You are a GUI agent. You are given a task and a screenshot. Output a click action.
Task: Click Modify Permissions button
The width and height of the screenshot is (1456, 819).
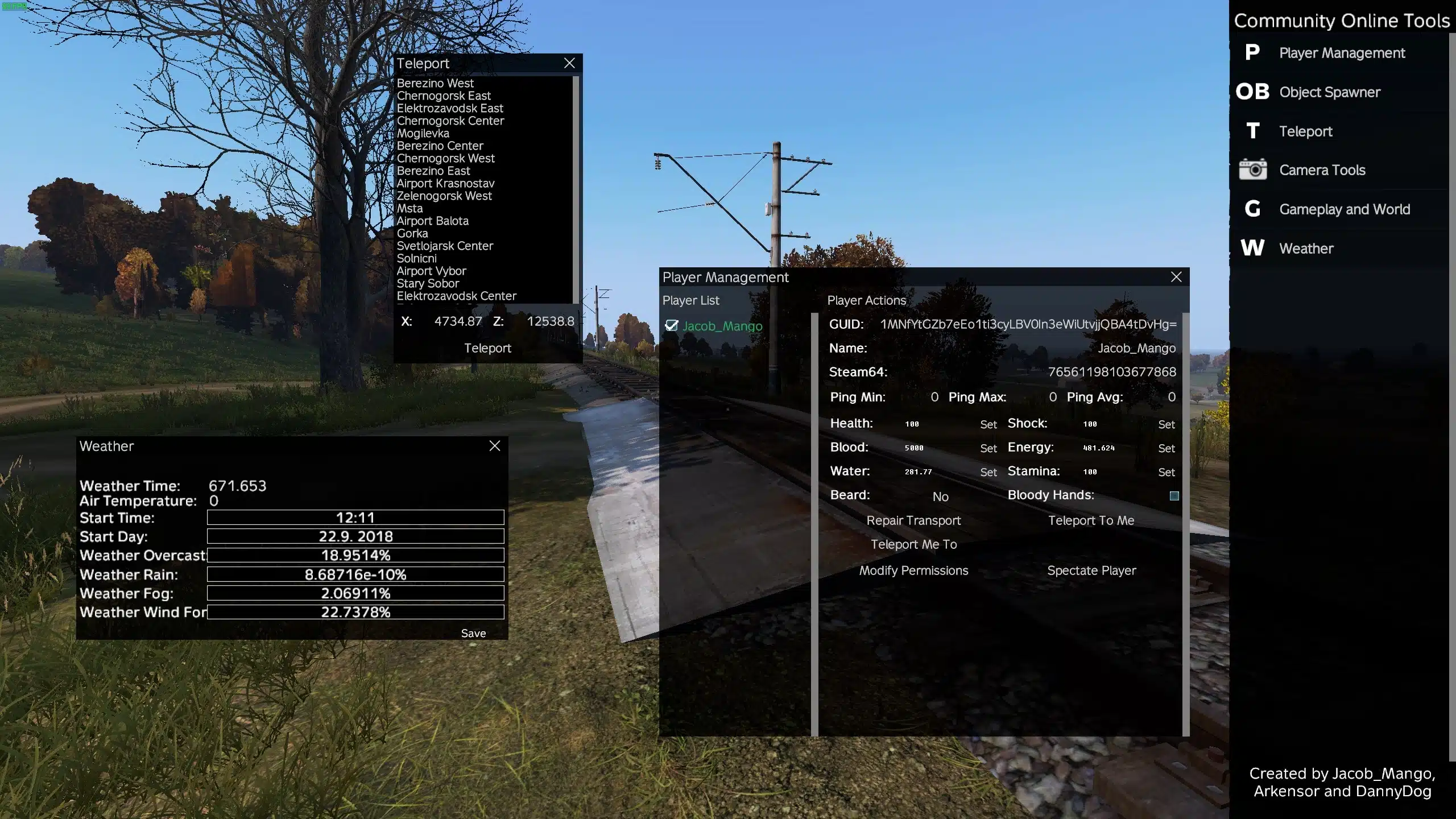(913, 571)
